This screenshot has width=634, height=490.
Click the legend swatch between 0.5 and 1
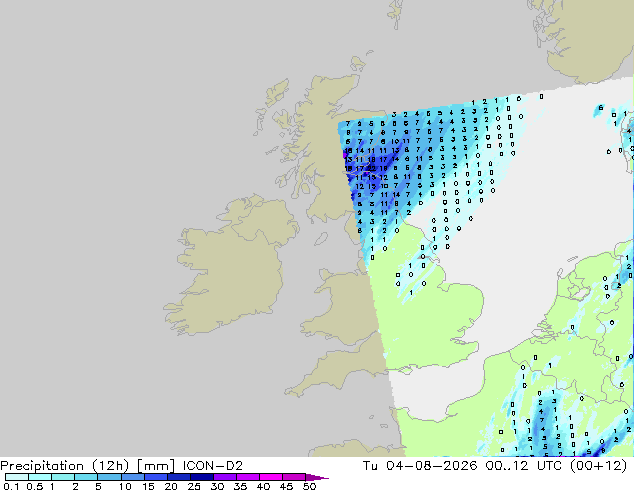pos(40,477)
